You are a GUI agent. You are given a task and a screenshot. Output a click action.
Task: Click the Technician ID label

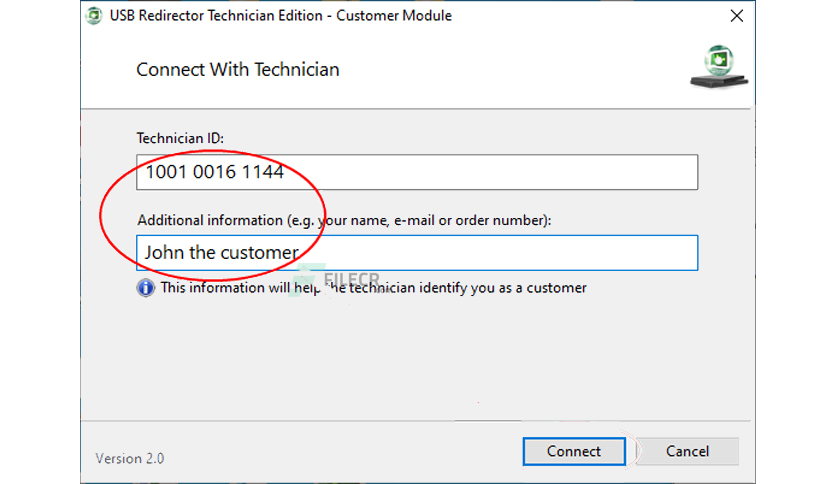pyautogui.click(x=180, y=138)
